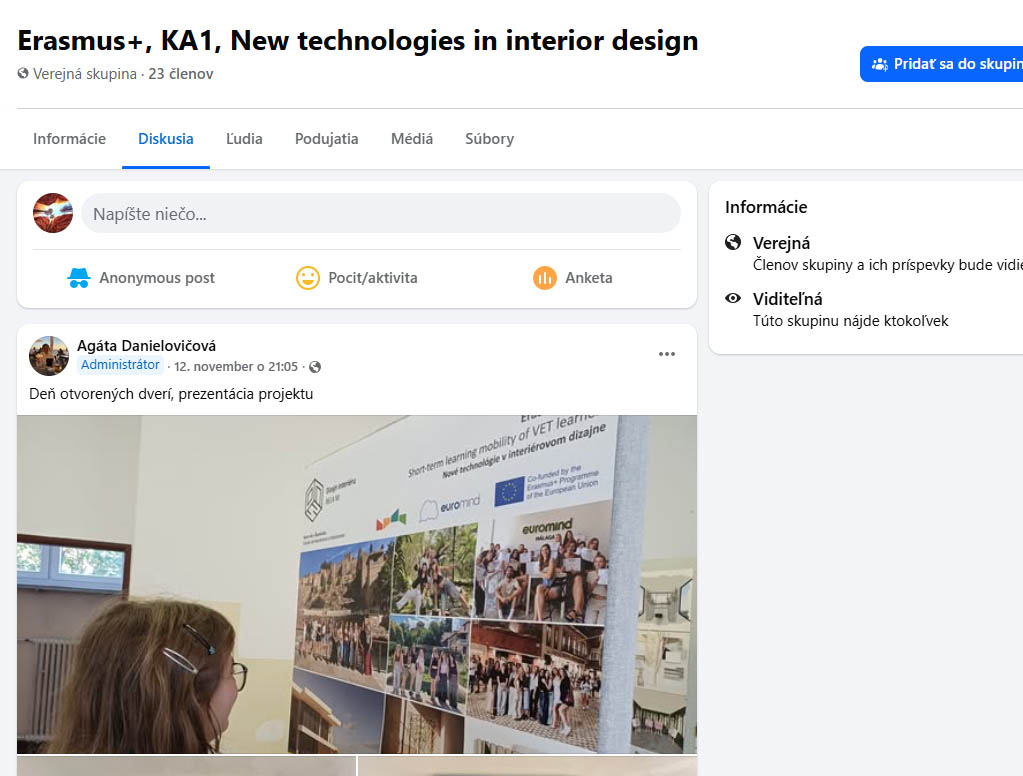1023x776 pixels.
Task: Click the Anonymous post mask icon
Action: tap(79, 278)
